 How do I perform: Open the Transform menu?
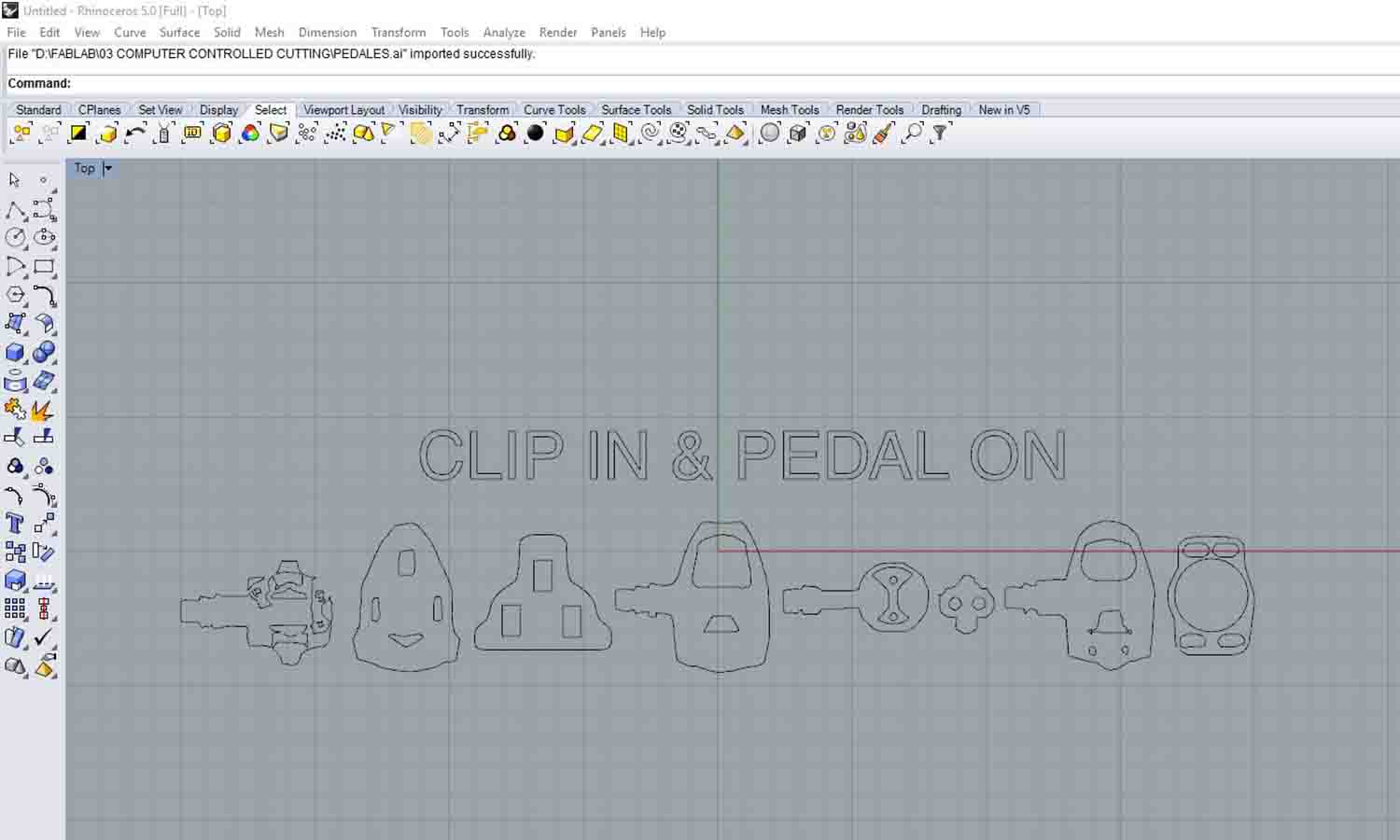click(x=399, y=32)
